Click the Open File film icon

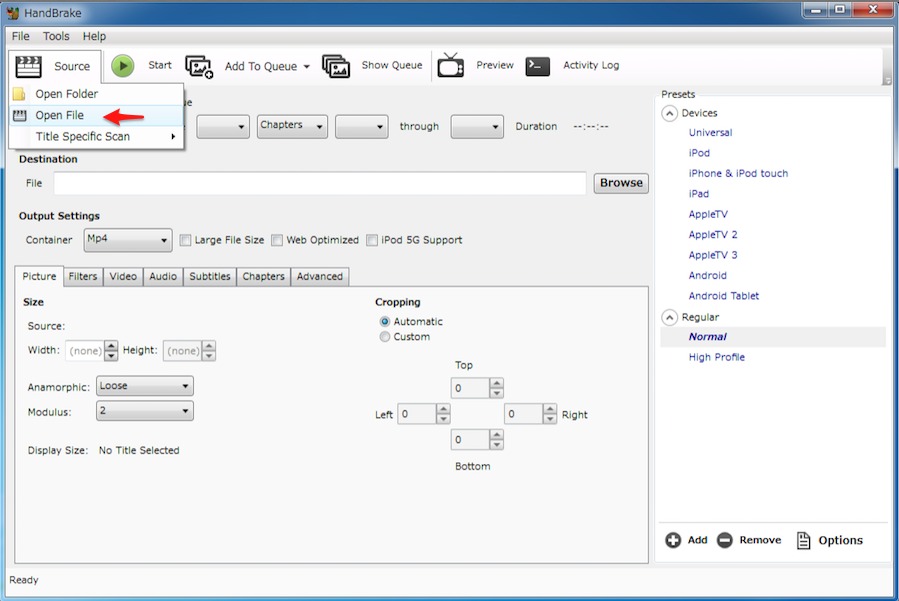[x=19, y=115]
